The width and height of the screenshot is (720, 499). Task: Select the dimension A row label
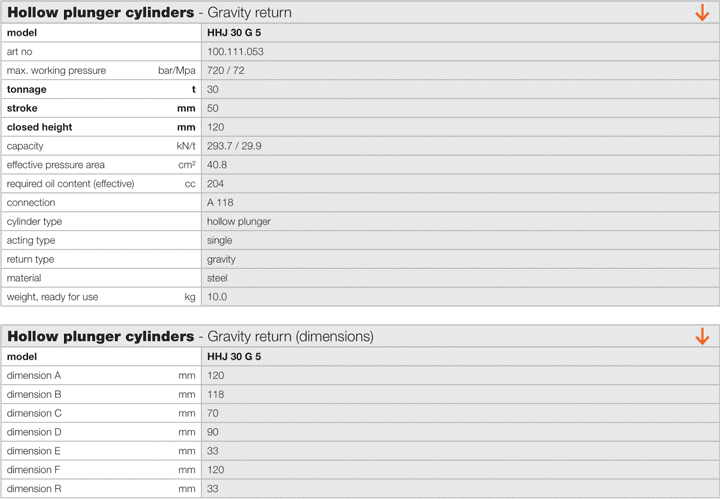tap(34, 375)
